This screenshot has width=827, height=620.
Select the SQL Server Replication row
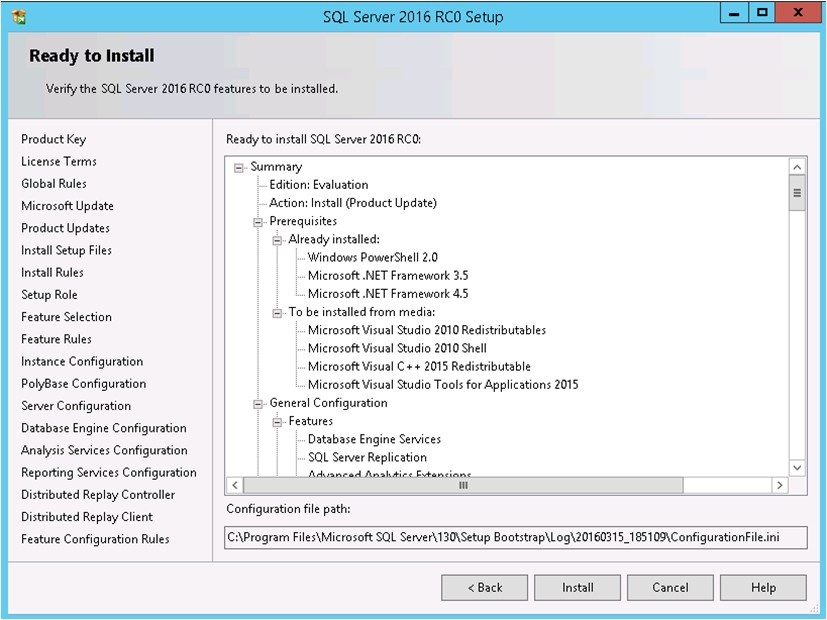point(367,458)
